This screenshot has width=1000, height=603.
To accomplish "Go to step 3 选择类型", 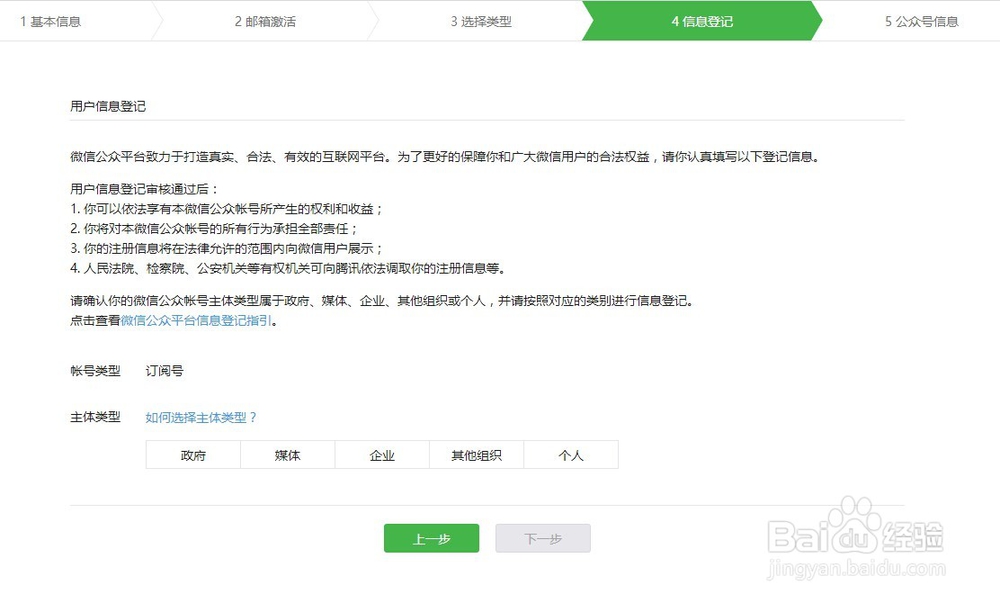I will (x=481, y=21).
